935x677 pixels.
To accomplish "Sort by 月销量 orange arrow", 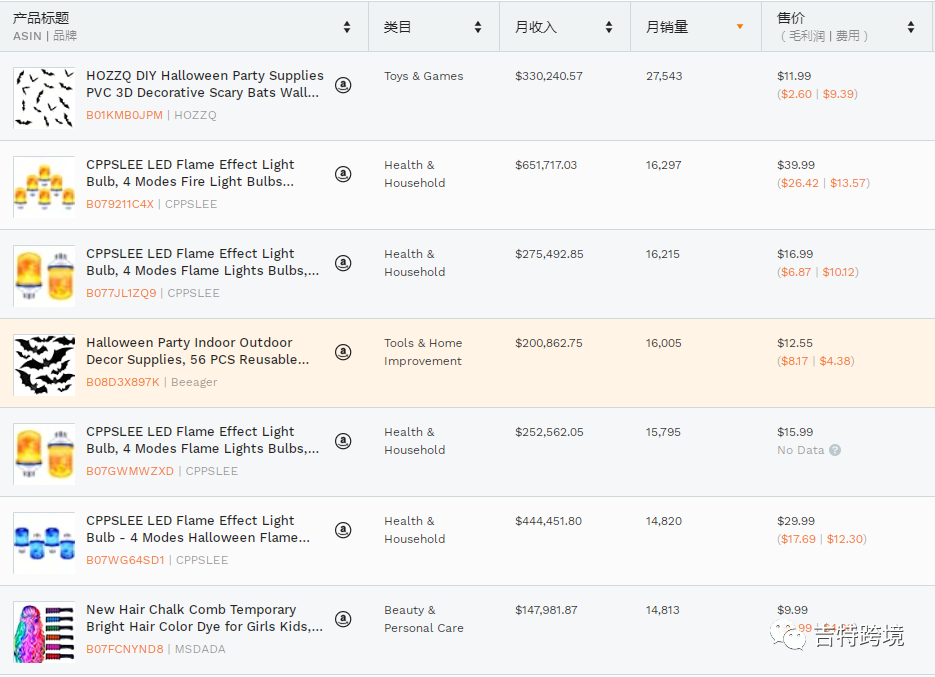I will (740, 27).
